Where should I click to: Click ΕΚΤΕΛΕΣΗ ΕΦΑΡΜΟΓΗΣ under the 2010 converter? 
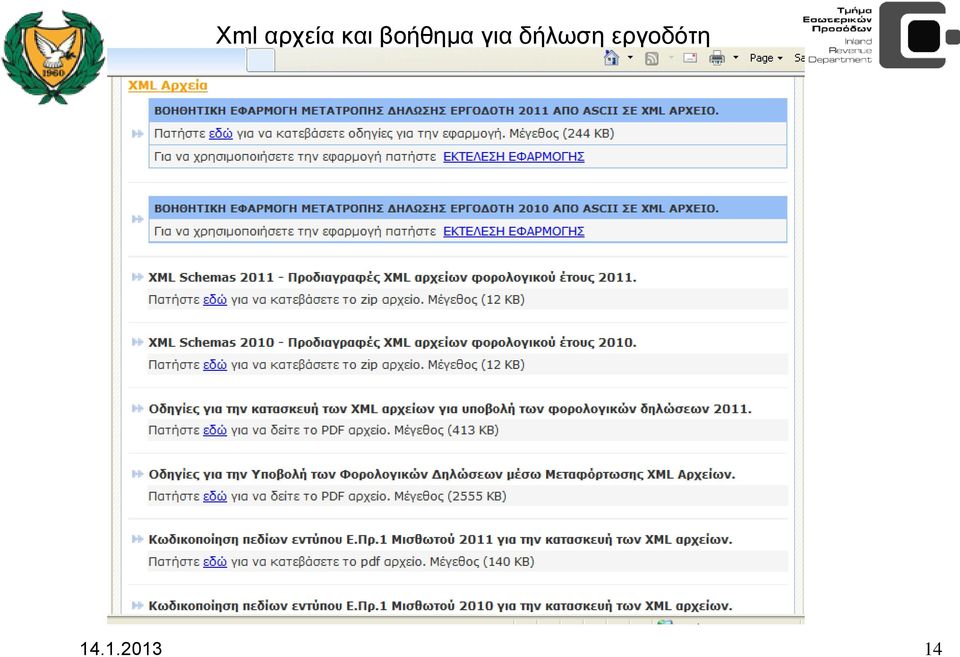coord(514,231)
